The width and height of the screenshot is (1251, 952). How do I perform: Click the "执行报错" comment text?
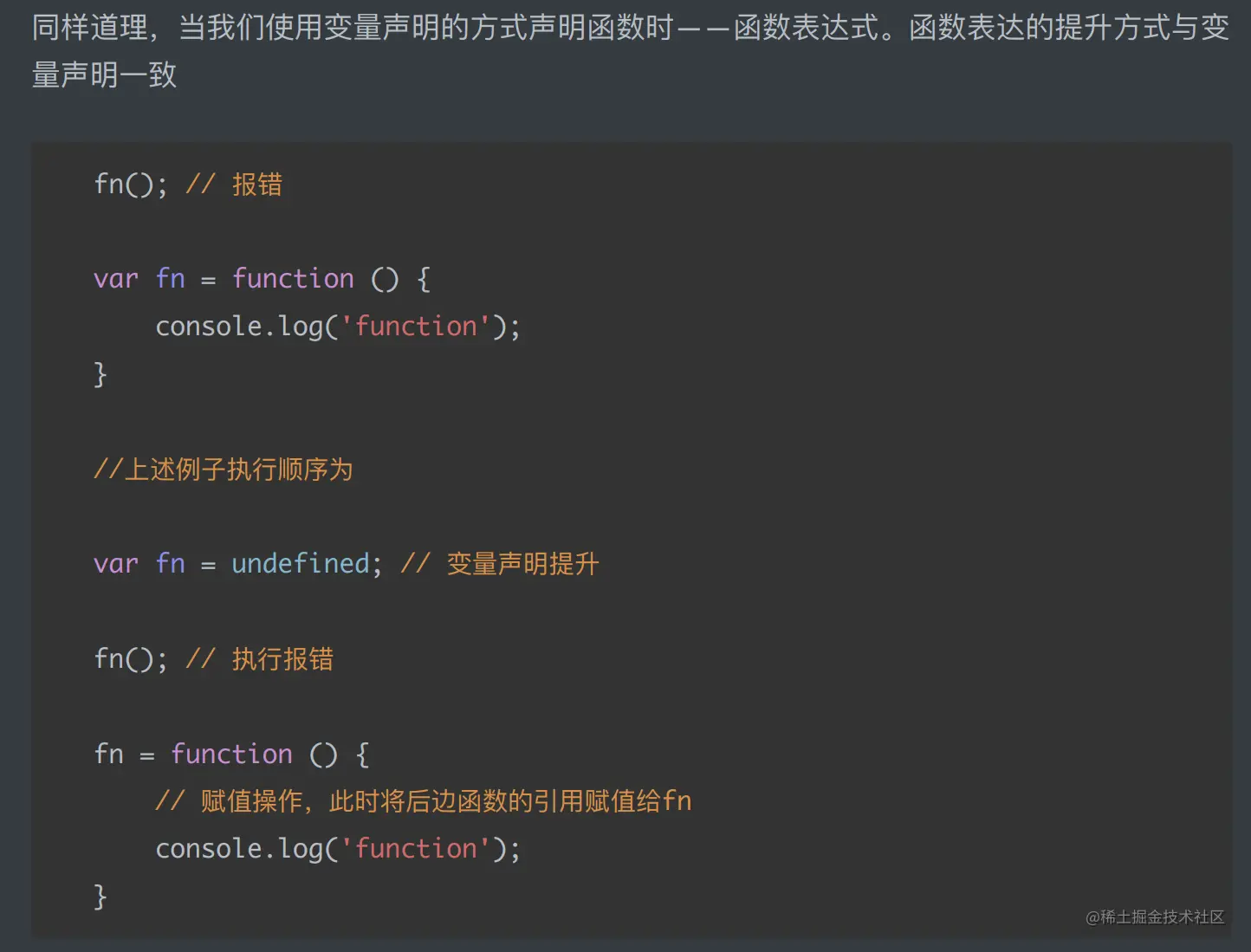pyautogui.click(x=282, y=659)
